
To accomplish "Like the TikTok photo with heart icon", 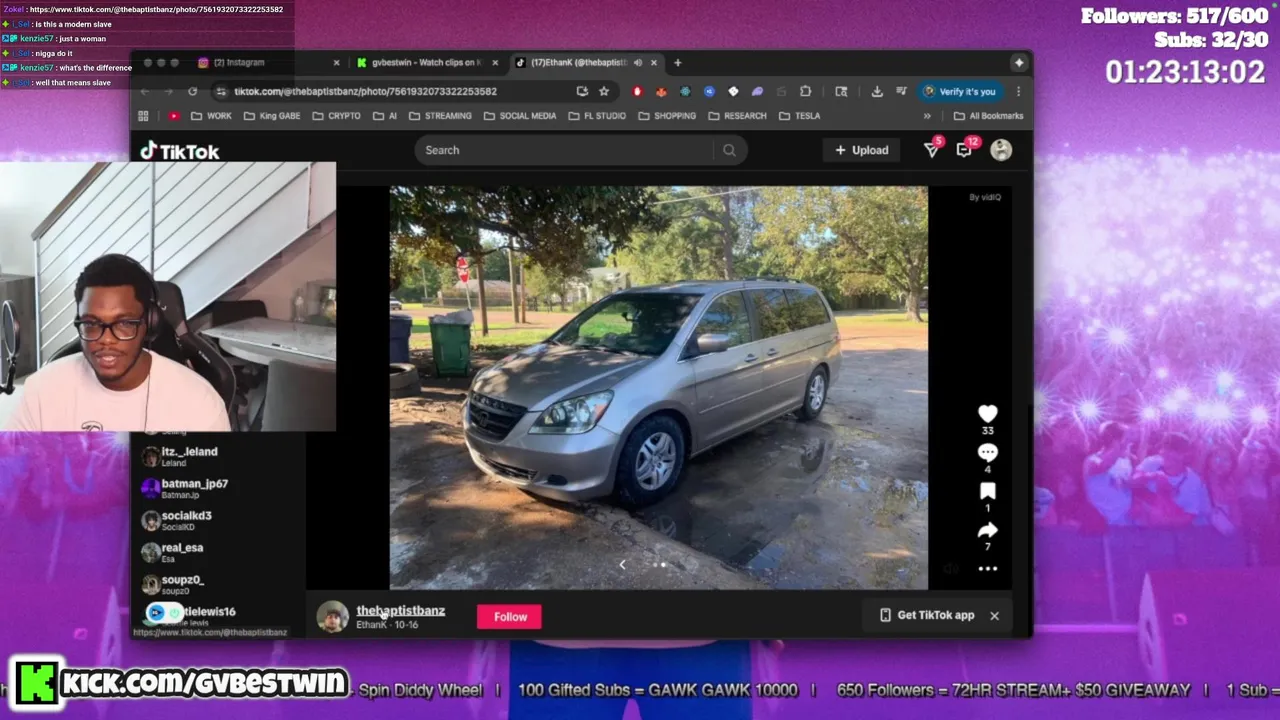I will (987, 413).
